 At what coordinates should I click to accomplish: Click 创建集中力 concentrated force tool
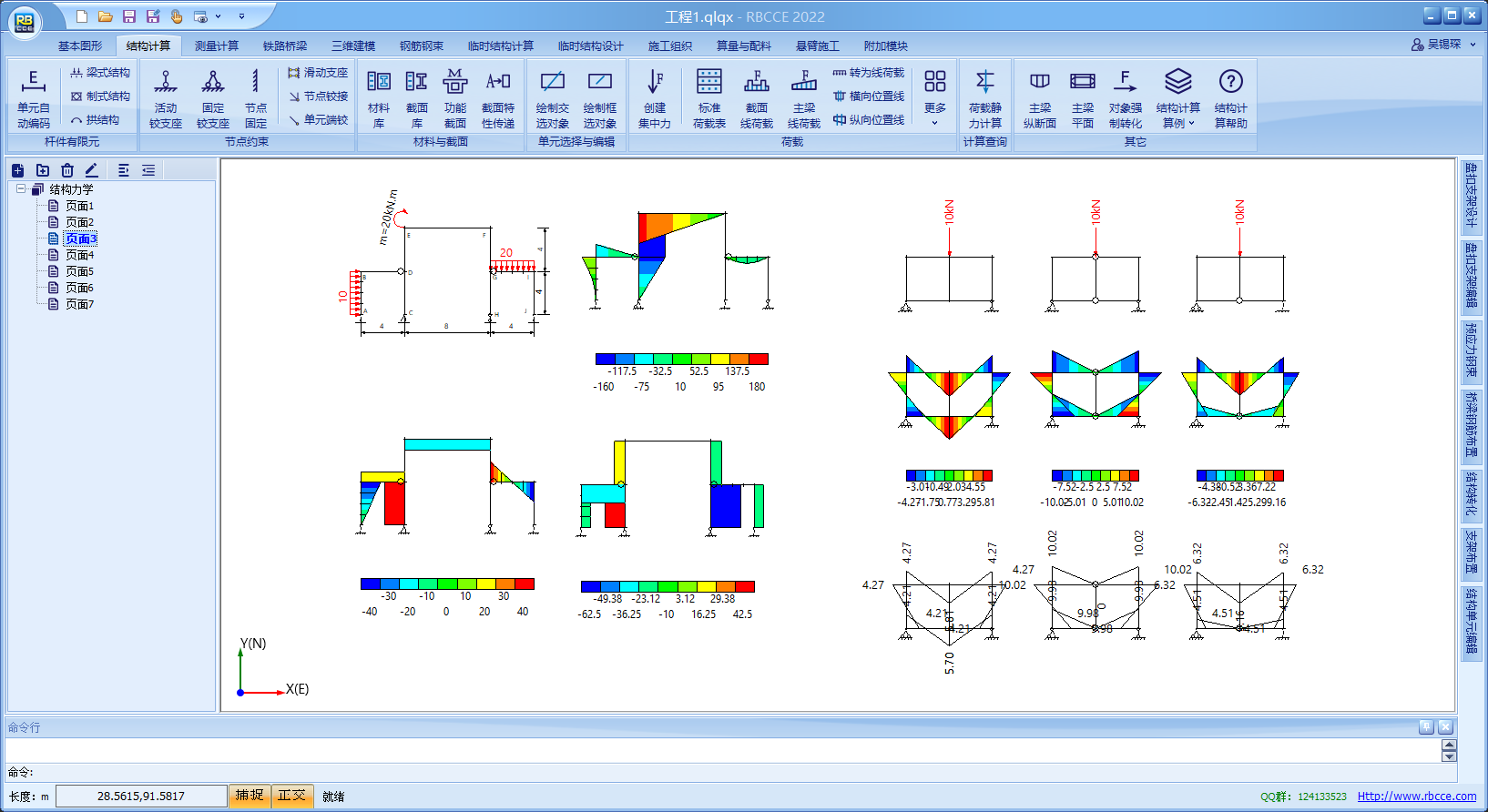point(654,98)
